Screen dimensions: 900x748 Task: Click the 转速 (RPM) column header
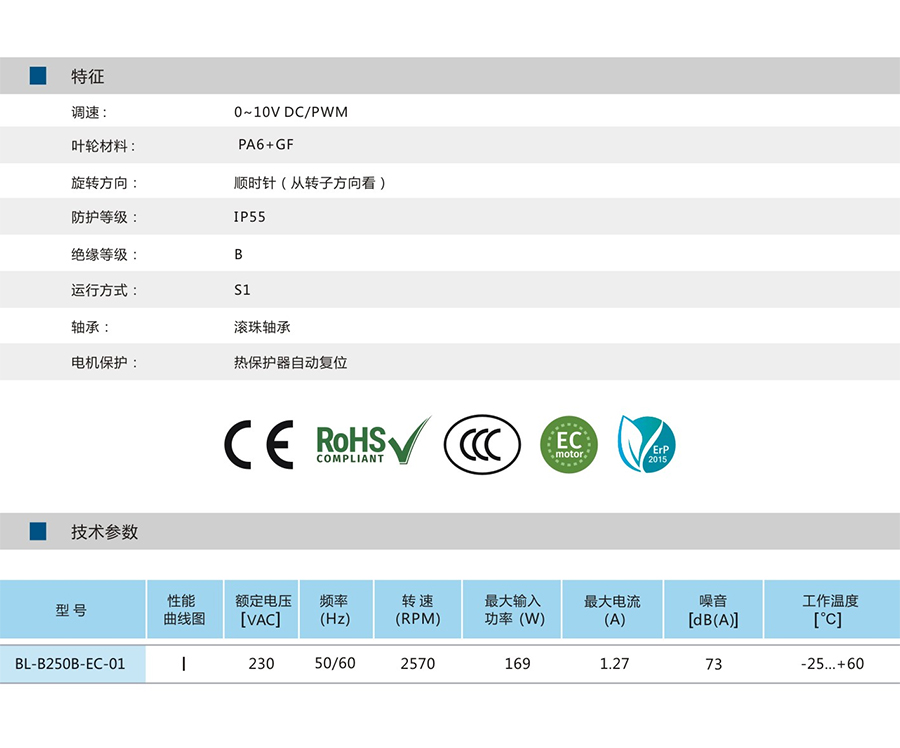click(418, 610)
